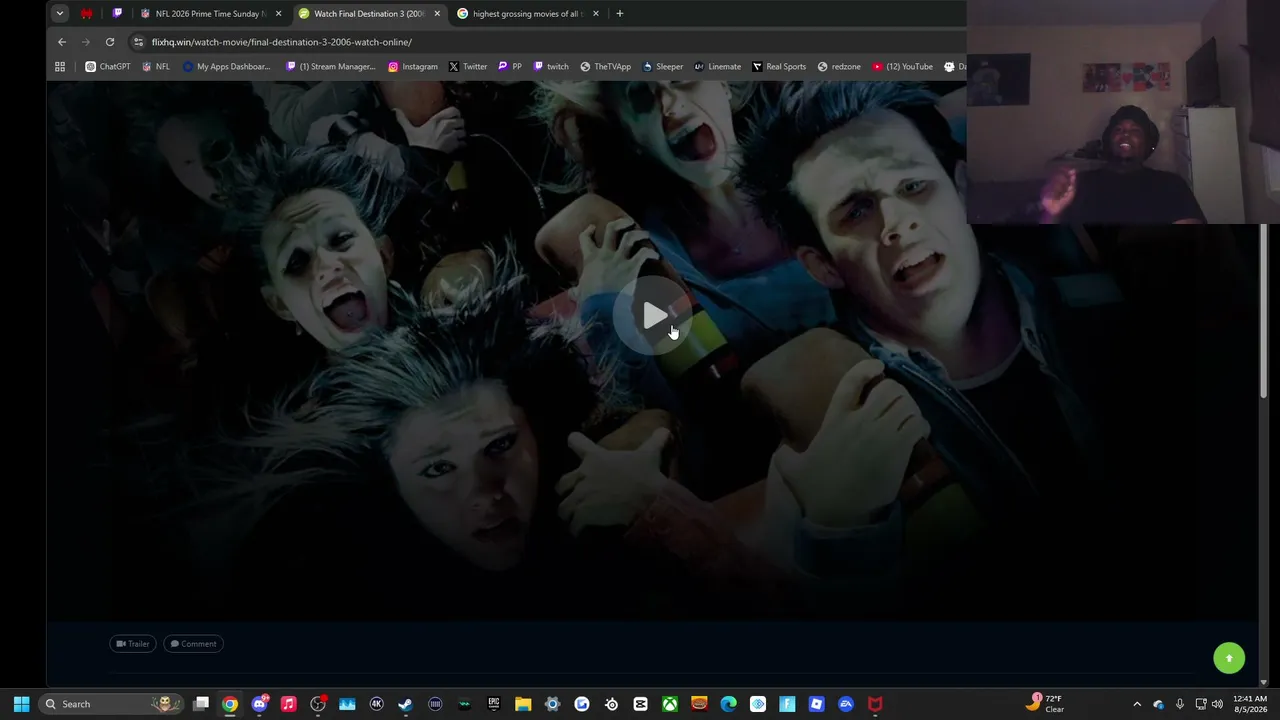Open the twitch bookmark

[x=551, y=67]
